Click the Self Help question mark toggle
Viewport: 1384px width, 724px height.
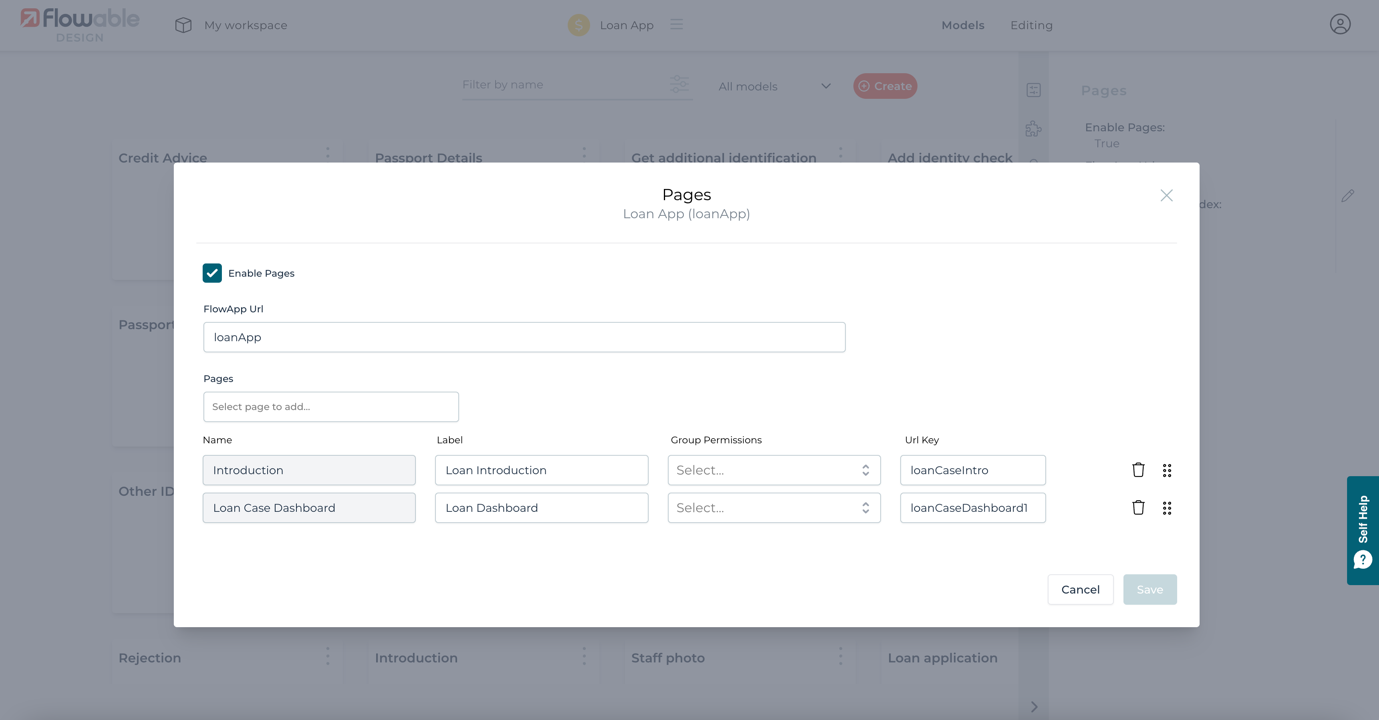(x=1361, y=560)
